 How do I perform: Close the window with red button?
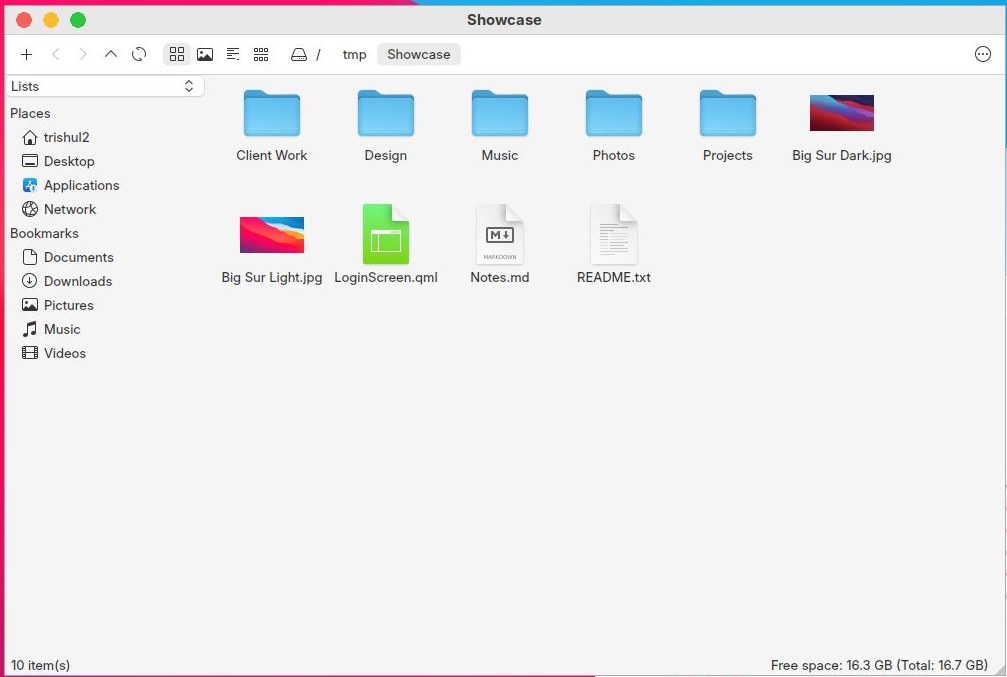tap(24, 20)
